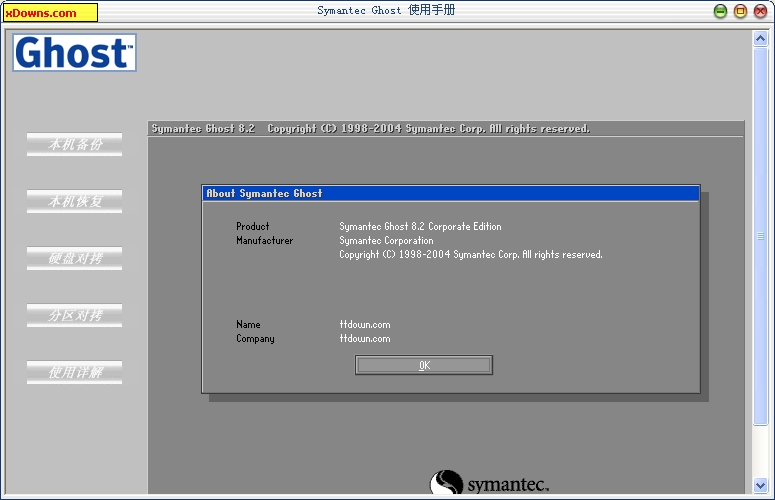Click the xDowns.com yellow label
The height and width of the screenshot is (500, 775).
pyautogui.click(x=50, y=13)
